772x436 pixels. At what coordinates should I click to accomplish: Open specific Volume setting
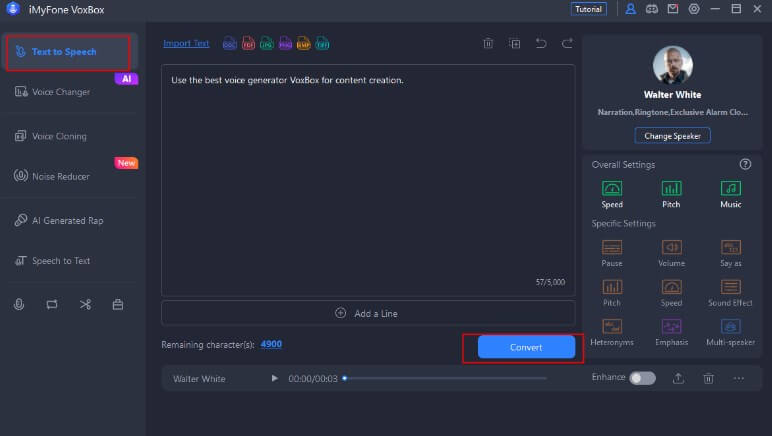click(x=672, y=253)
